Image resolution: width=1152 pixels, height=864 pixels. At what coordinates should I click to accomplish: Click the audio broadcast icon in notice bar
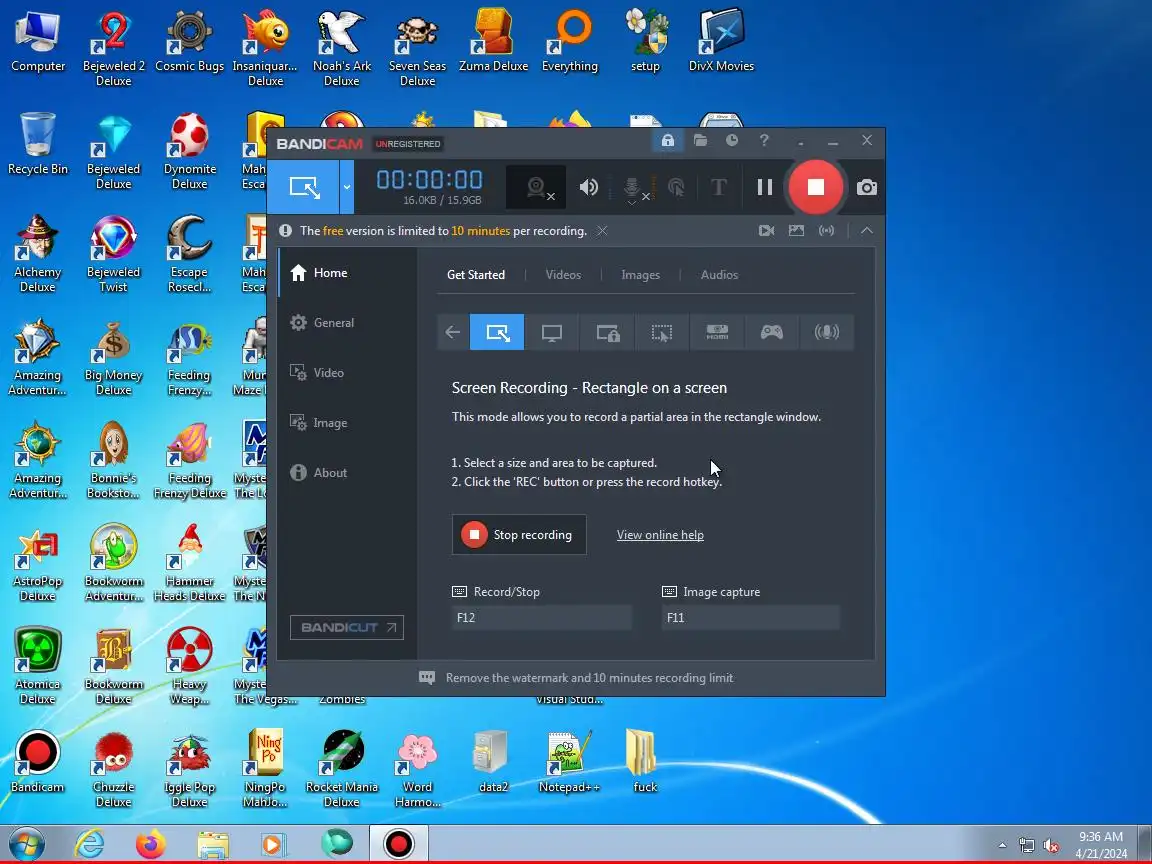[x=827, y=231]
